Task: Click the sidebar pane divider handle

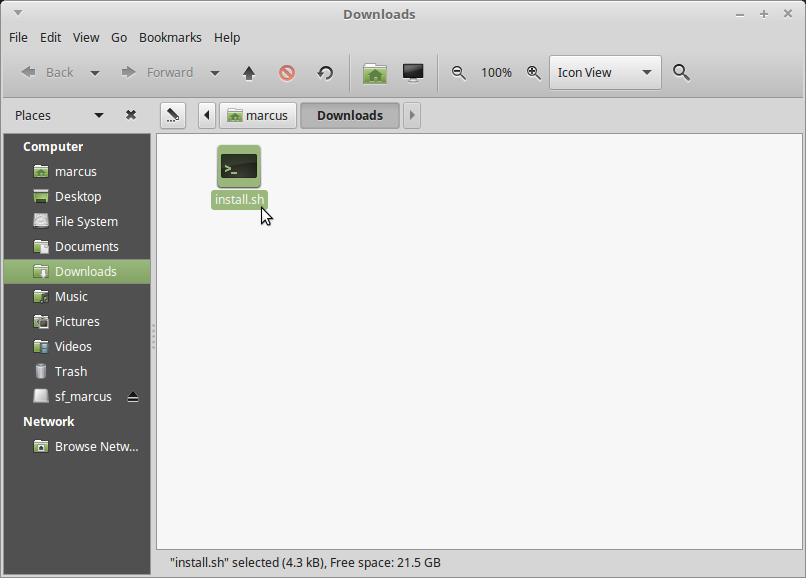Action: coord(153,337)
